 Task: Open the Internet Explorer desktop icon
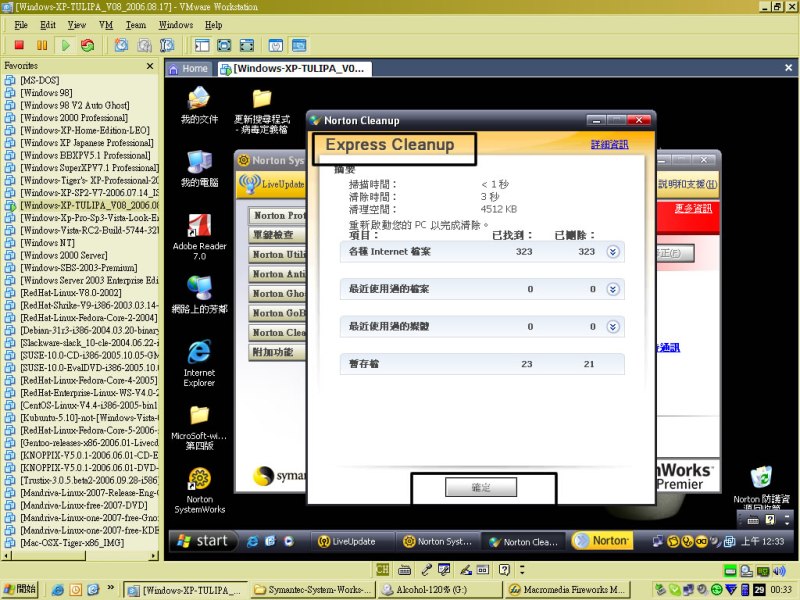point(199,362)
